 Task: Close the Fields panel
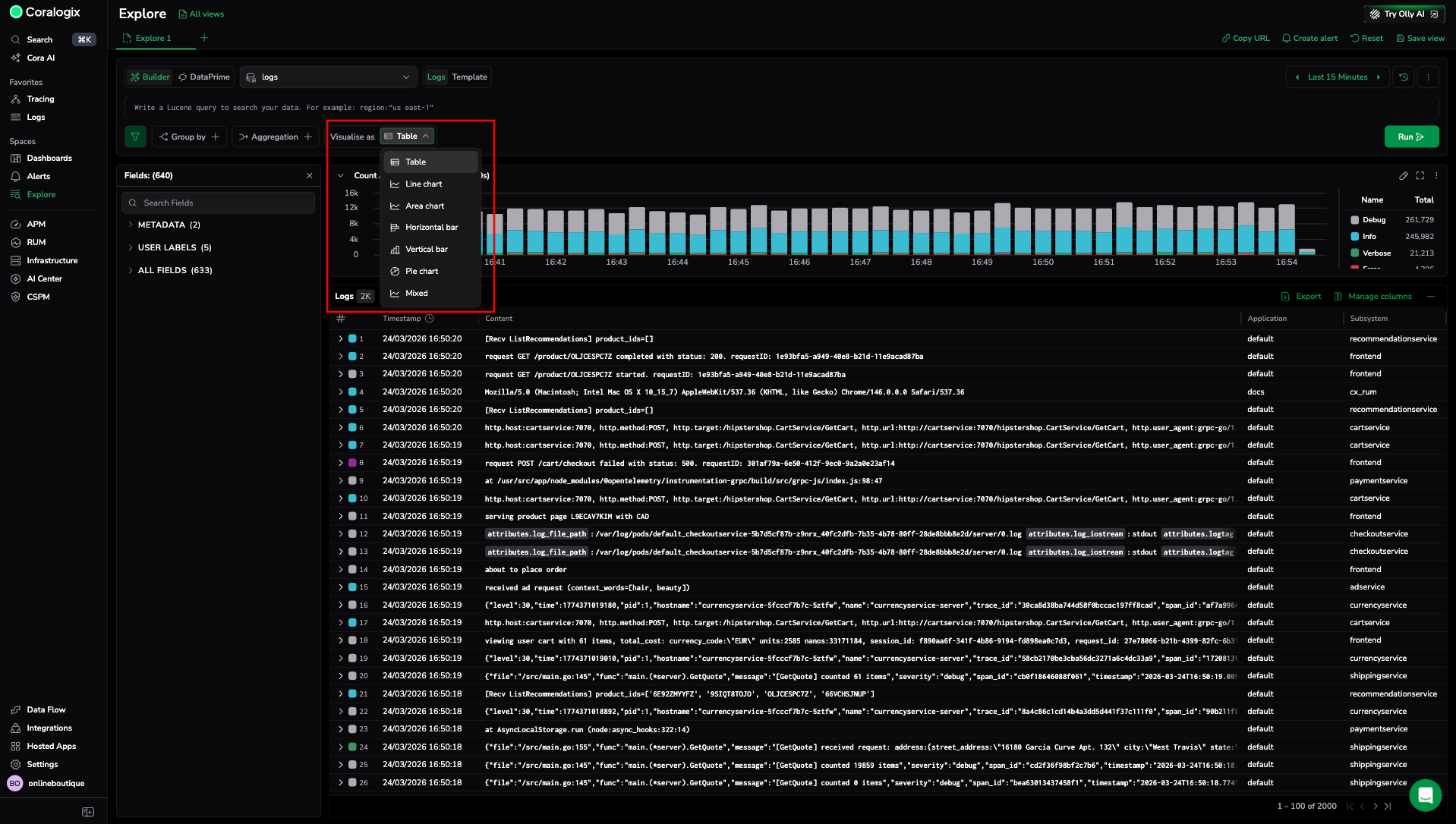click(309, 176)
